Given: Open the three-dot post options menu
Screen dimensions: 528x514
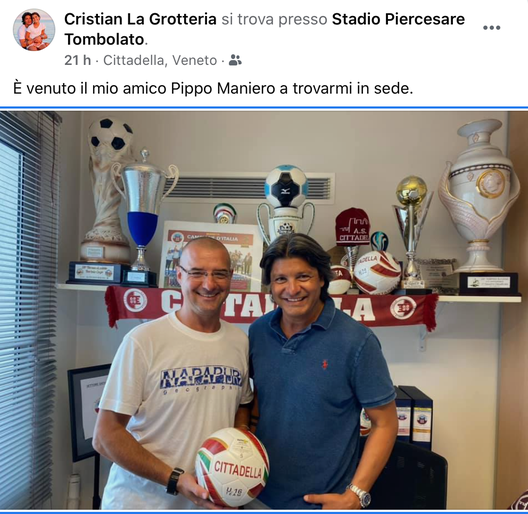Looking at the screenshot, I should pyautogui.click(x=491, y=28).
